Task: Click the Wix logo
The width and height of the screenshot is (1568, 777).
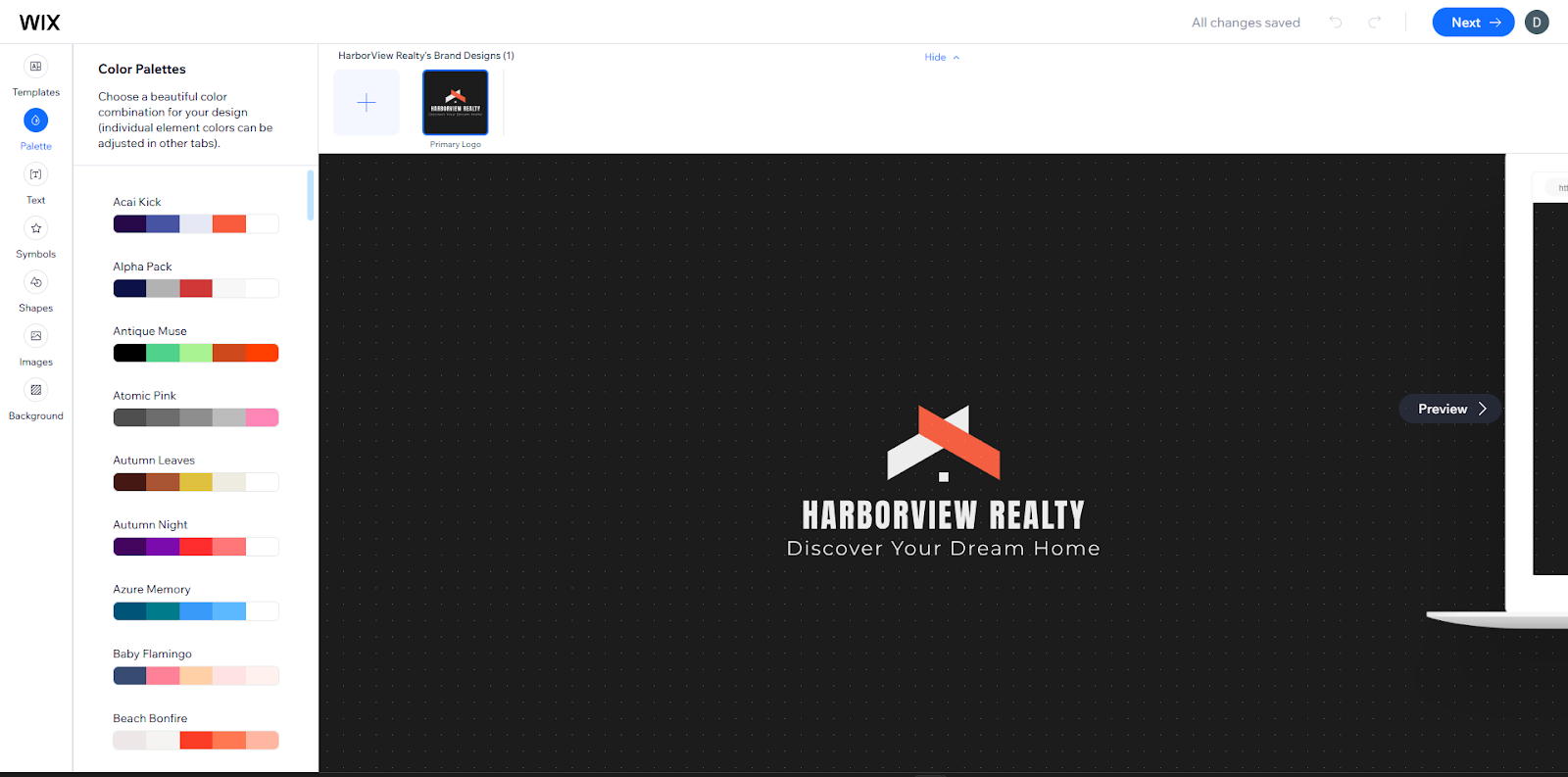Action: pyautogui.click(x=39, y=23)
